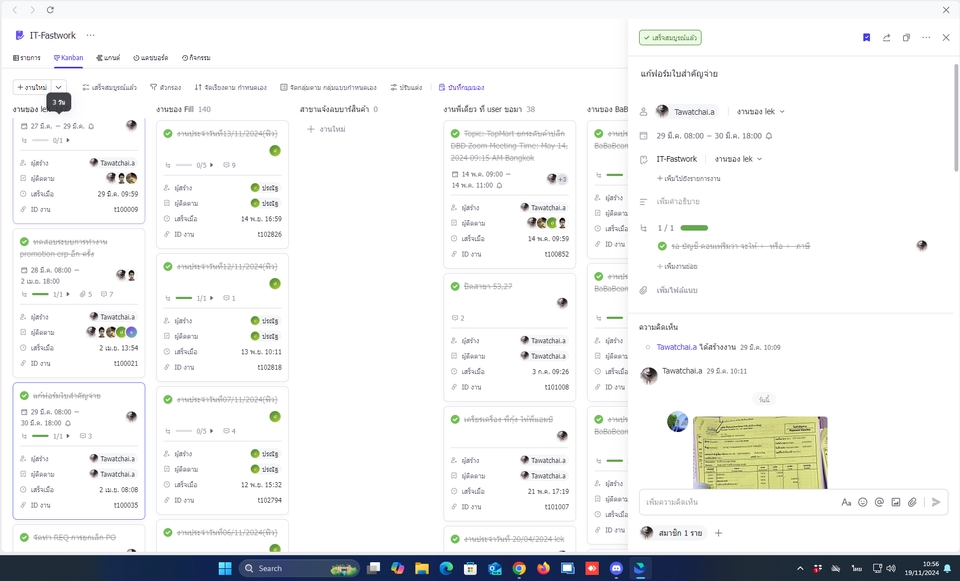Open customize (ปรับแต่ง) settings
The height and width of the screenshot is (581, 960).
pyautogui.click(x=407, y=88)
